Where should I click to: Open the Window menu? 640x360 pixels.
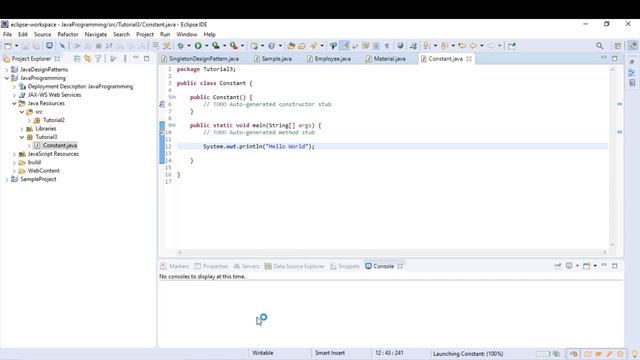pos(187,34)
